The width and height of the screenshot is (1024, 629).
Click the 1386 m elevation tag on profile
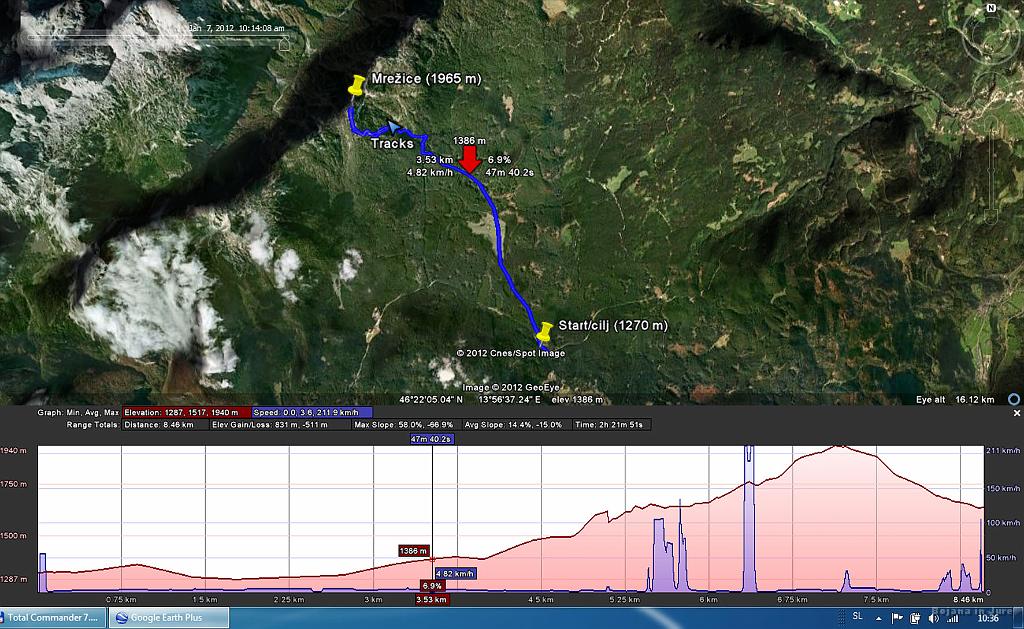413,551
